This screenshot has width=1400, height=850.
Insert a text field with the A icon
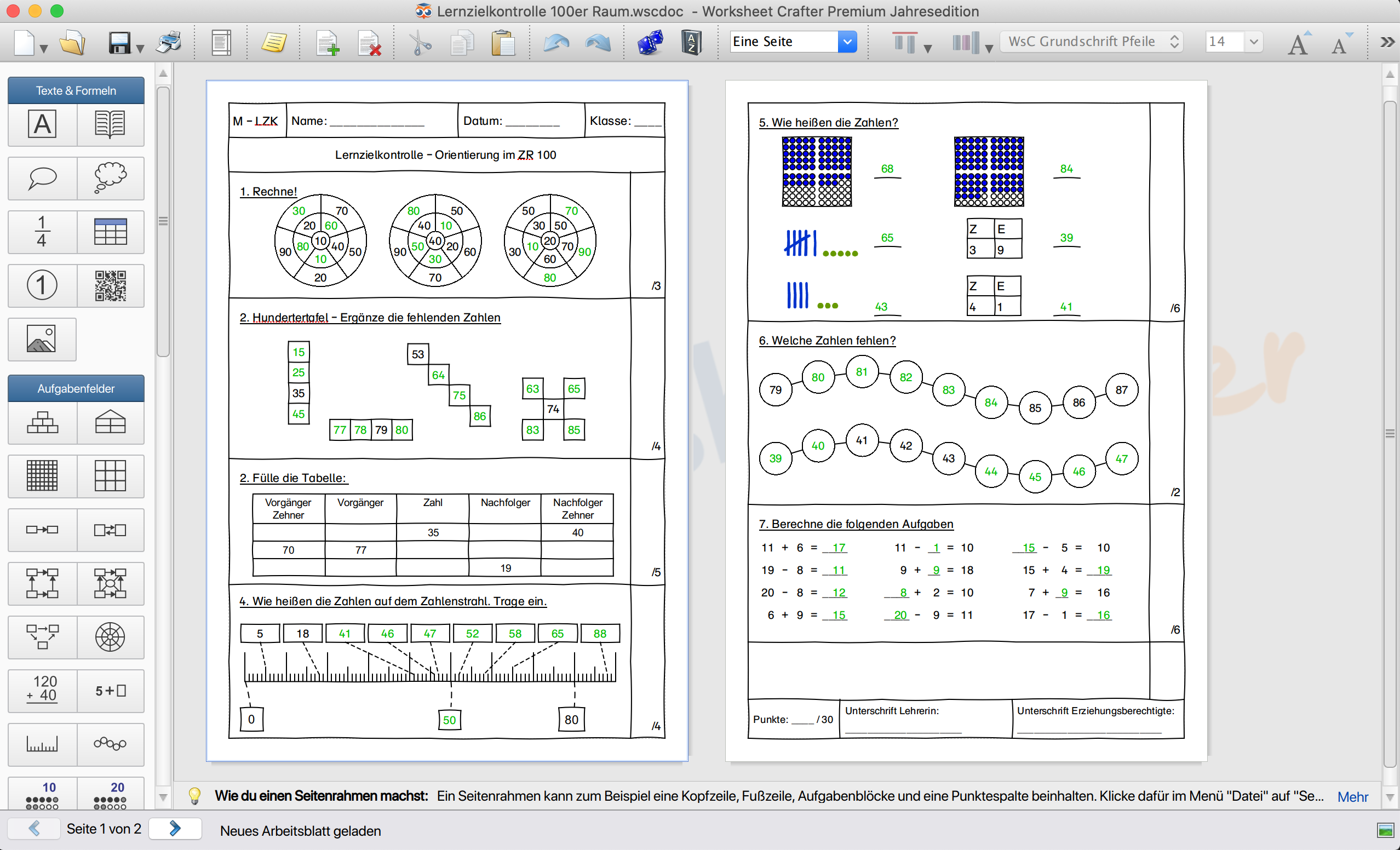[42, 124]
